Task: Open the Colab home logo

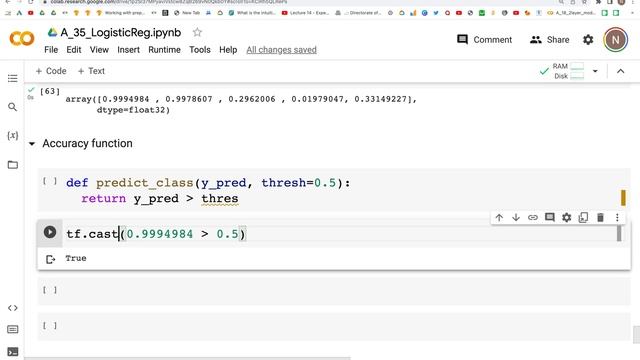Action: [22, 39]
